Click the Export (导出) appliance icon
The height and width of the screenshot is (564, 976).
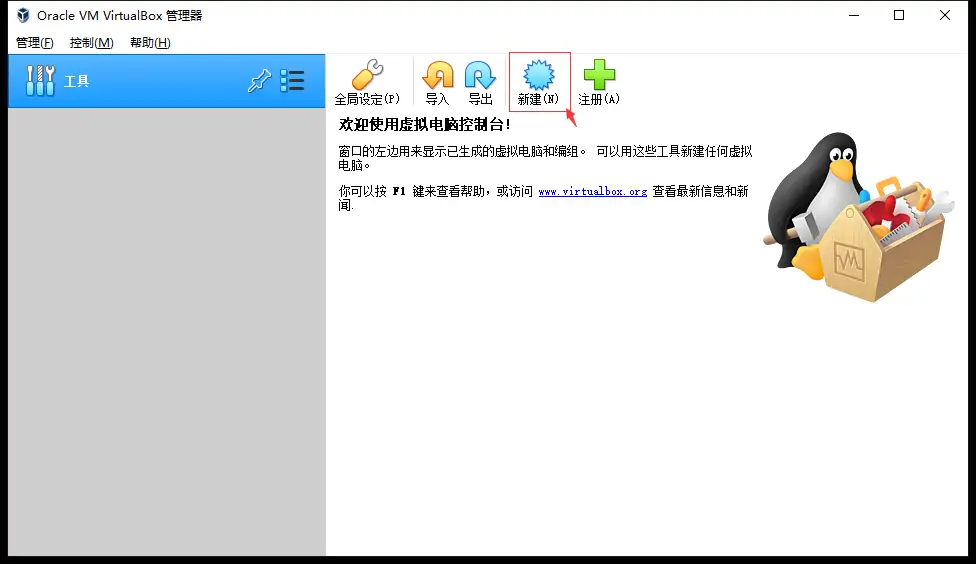(480, 82)
